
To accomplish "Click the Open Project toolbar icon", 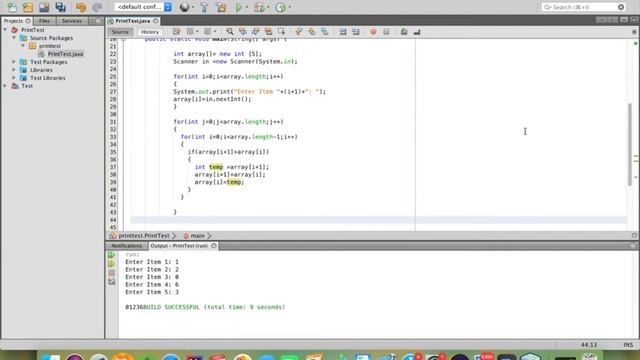I will pos(44,7).
